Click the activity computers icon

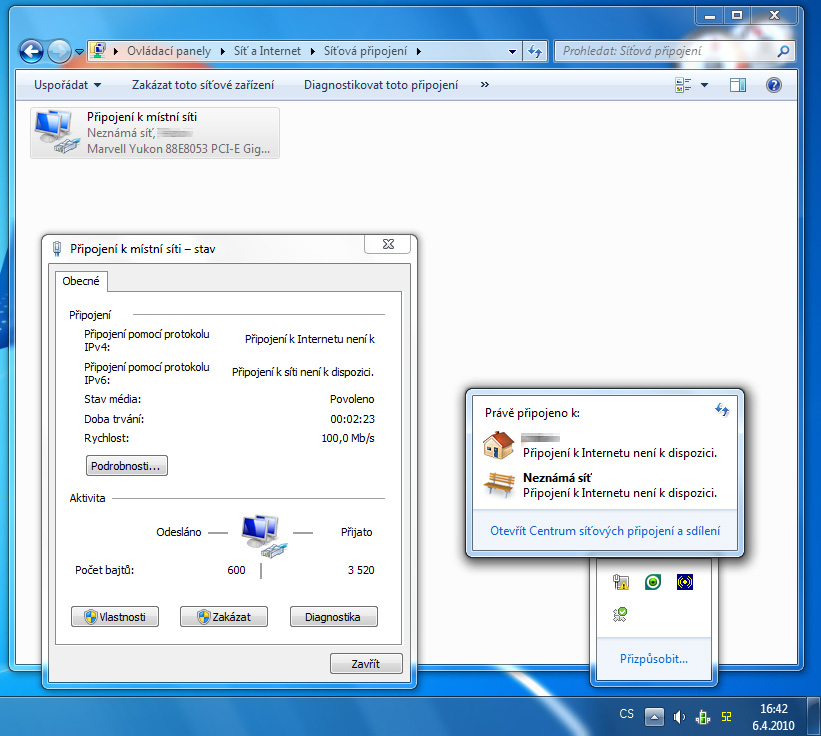click(263, 536)
